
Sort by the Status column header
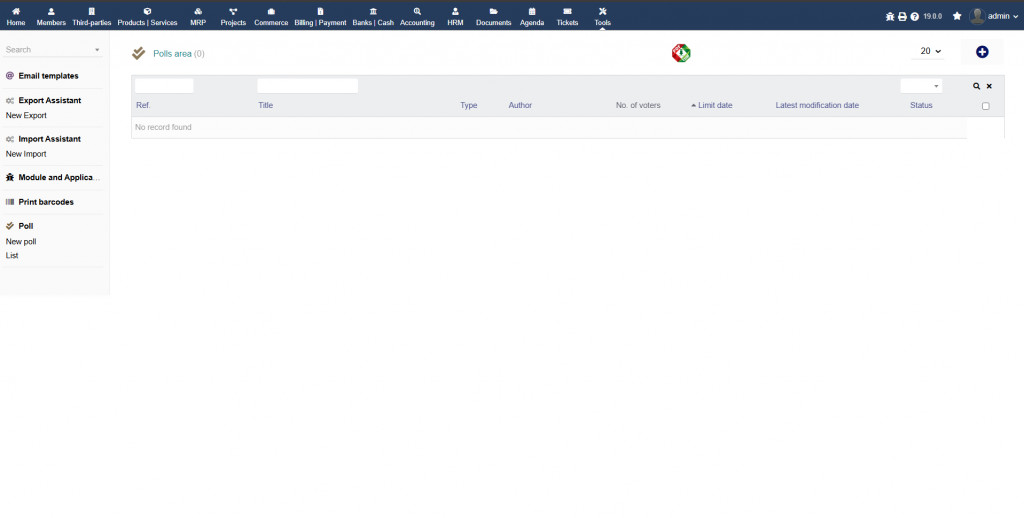[x=921, y=105]
